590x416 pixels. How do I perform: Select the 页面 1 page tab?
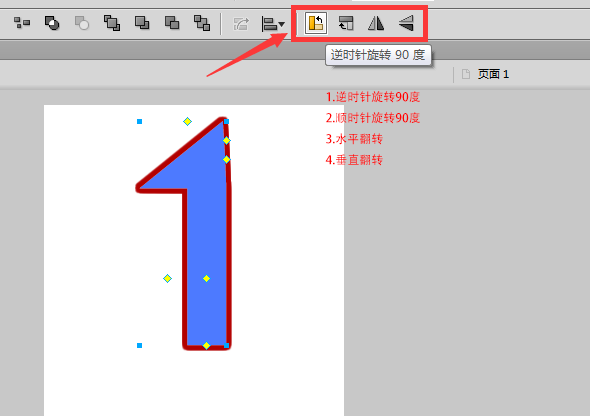[493, 74]
